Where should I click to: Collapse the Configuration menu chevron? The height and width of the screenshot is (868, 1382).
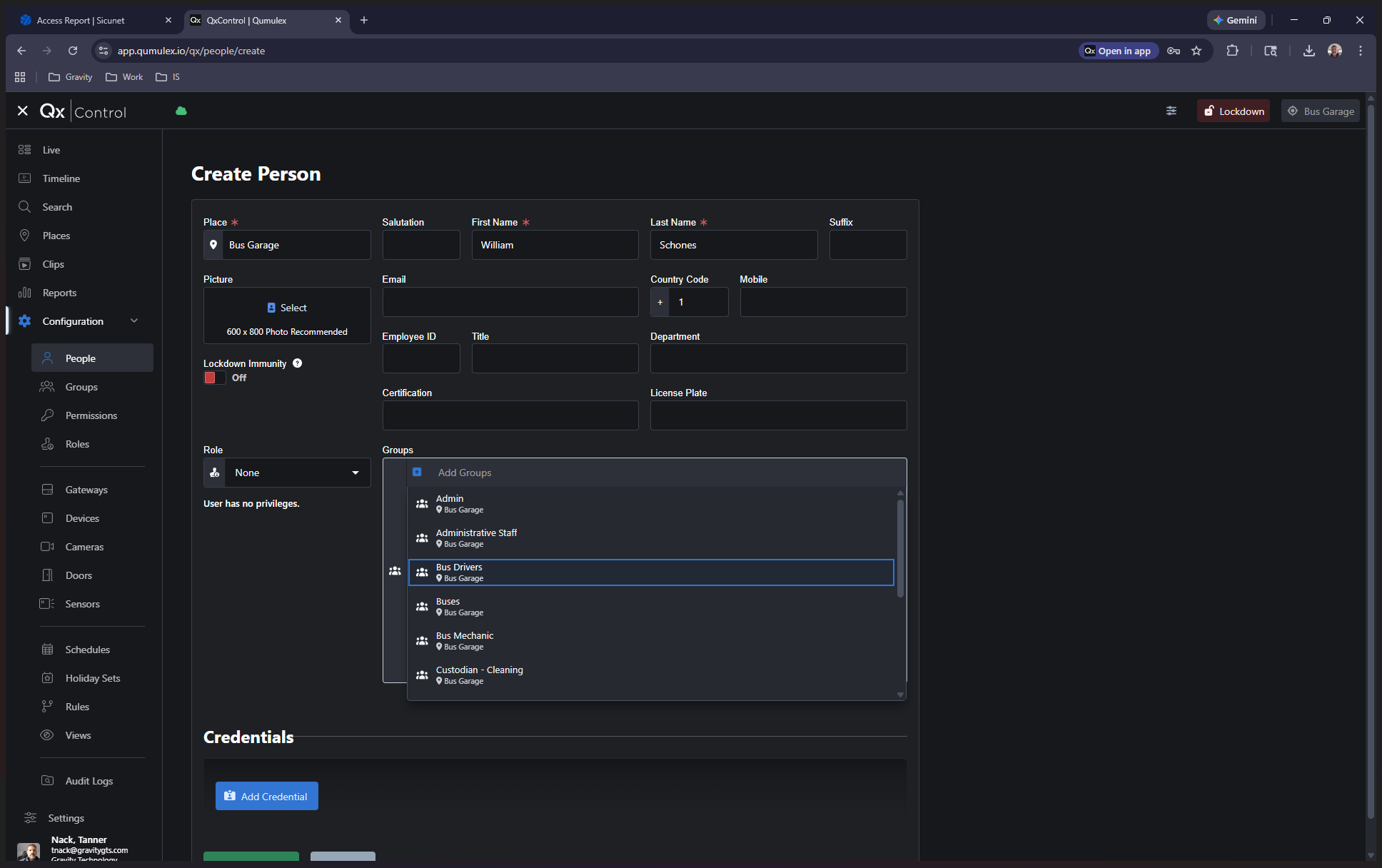[x=134, y=321]
